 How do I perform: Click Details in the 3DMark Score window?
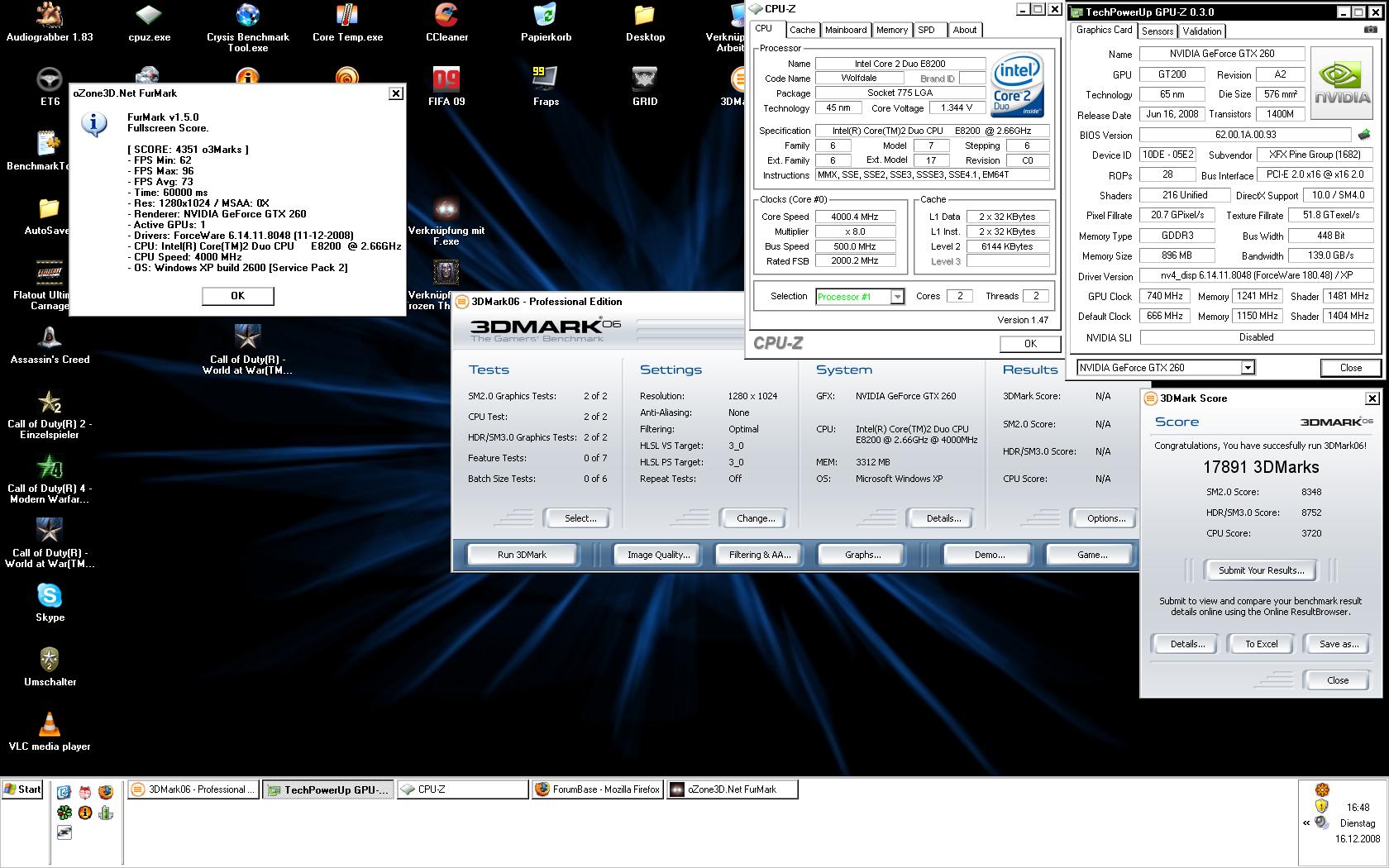pos(1187,644)
